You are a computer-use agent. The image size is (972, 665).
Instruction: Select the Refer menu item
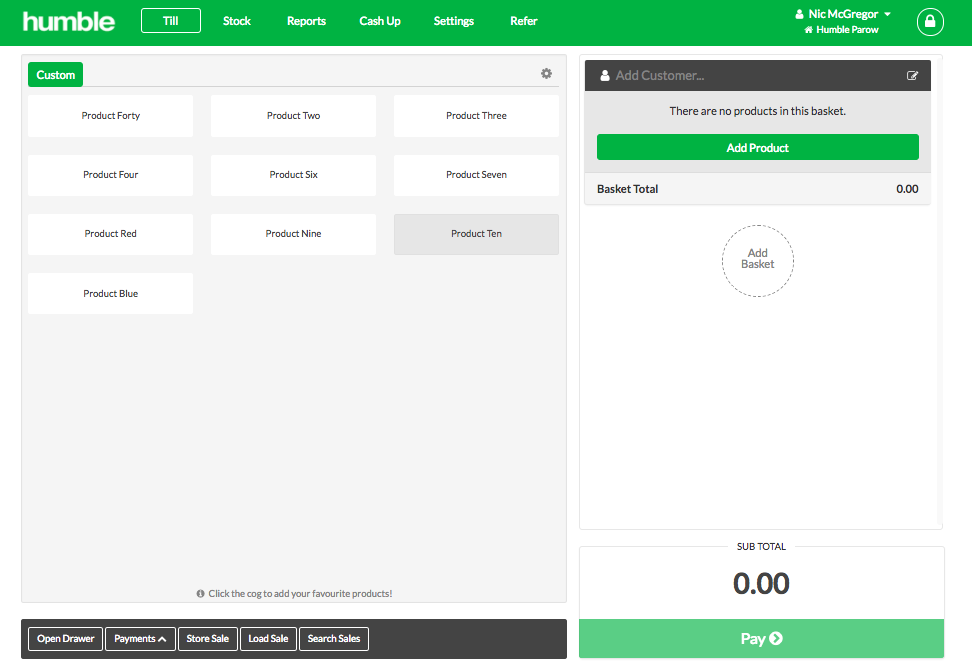[x=524, y=21]
